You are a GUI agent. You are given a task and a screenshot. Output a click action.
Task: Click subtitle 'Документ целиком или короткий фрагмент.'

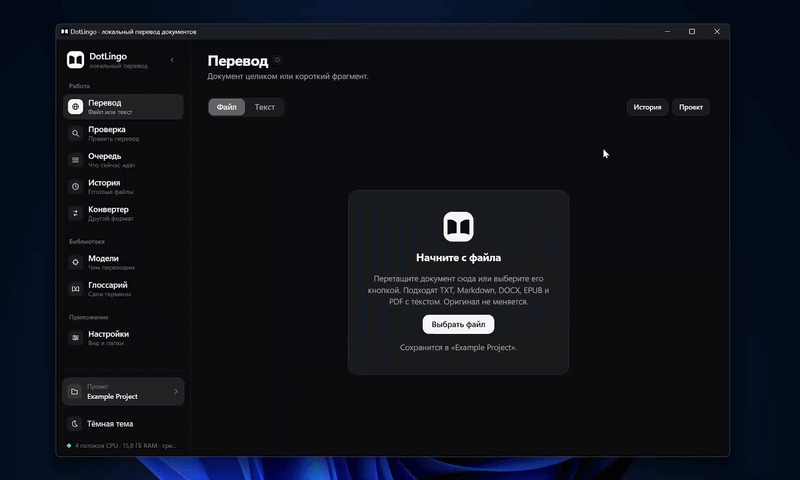288,76
